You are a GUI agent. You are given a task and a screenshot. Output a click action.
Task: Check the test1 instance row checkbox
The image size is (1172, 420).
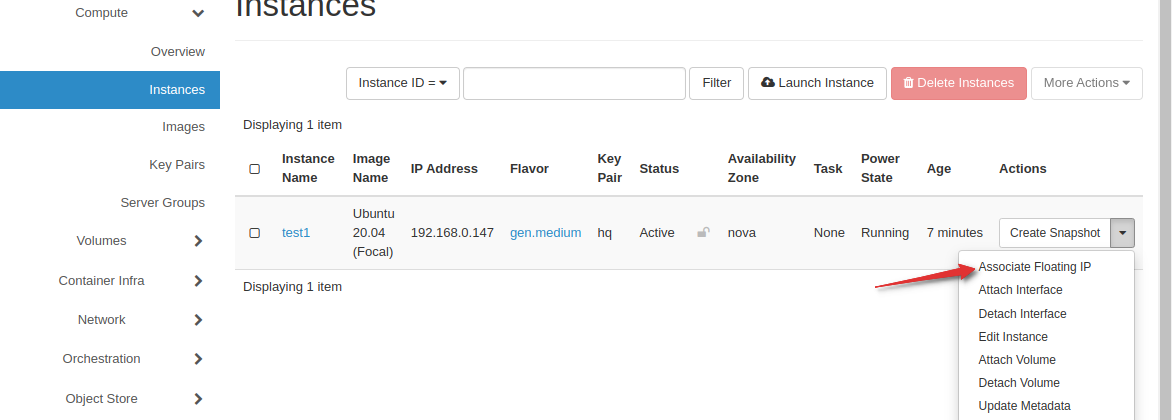[255, 233]
